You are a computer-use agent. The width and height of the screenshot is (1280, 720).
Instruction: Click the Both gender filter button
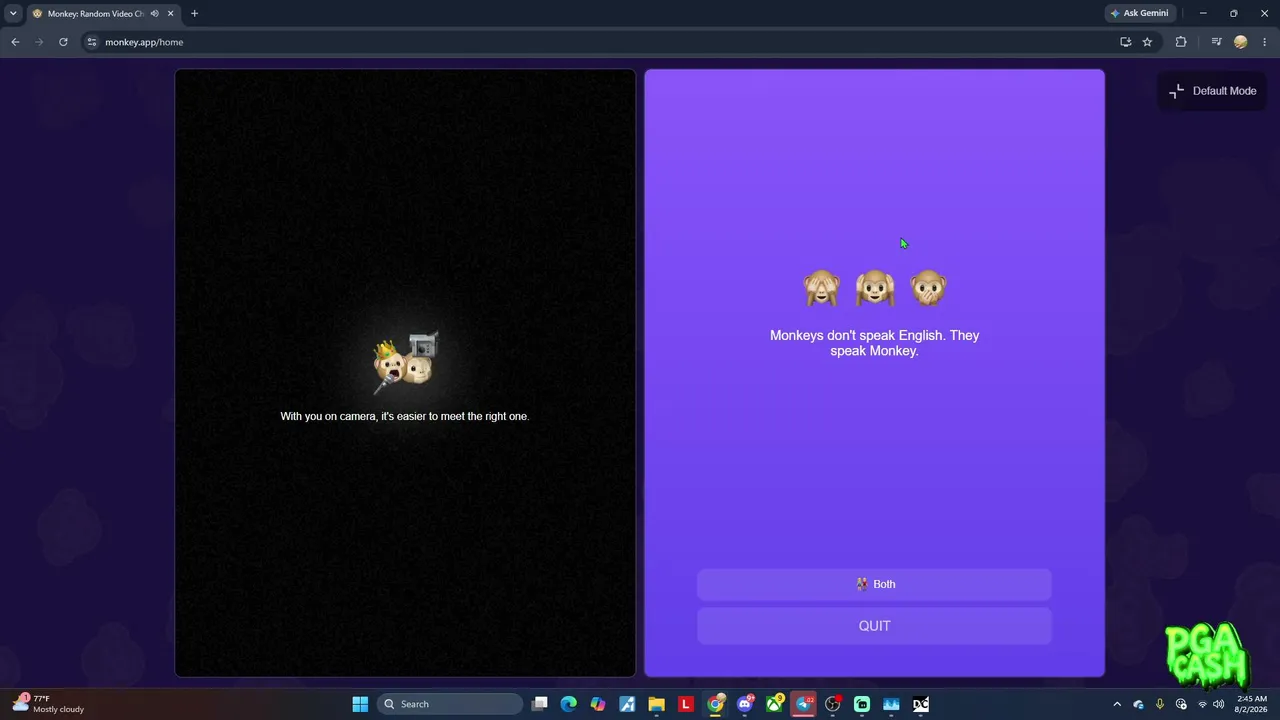pyautogui.click(x=874, y=584)
